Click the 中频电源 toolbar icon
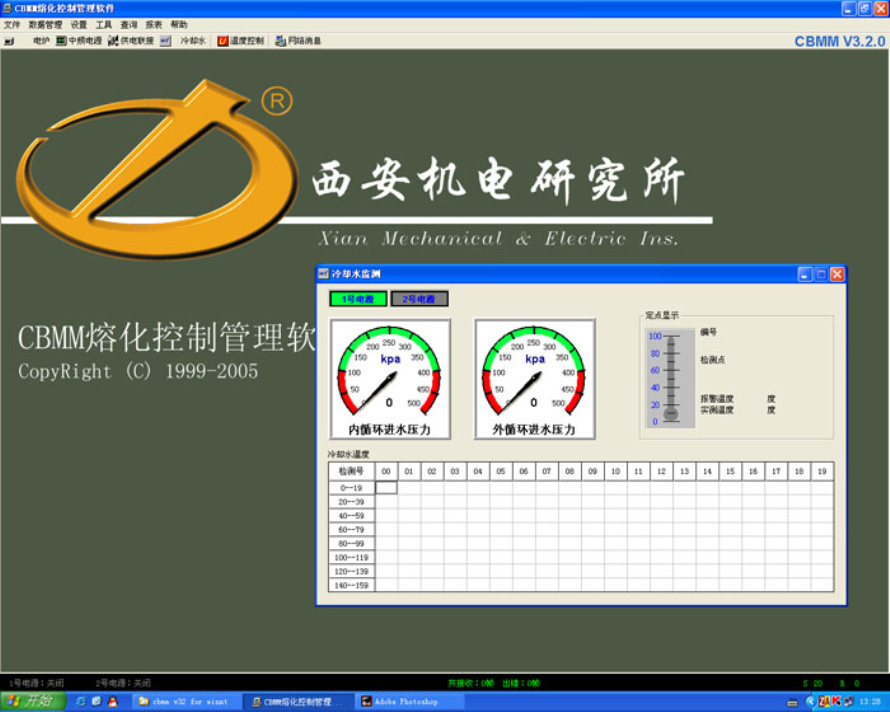 61,41
